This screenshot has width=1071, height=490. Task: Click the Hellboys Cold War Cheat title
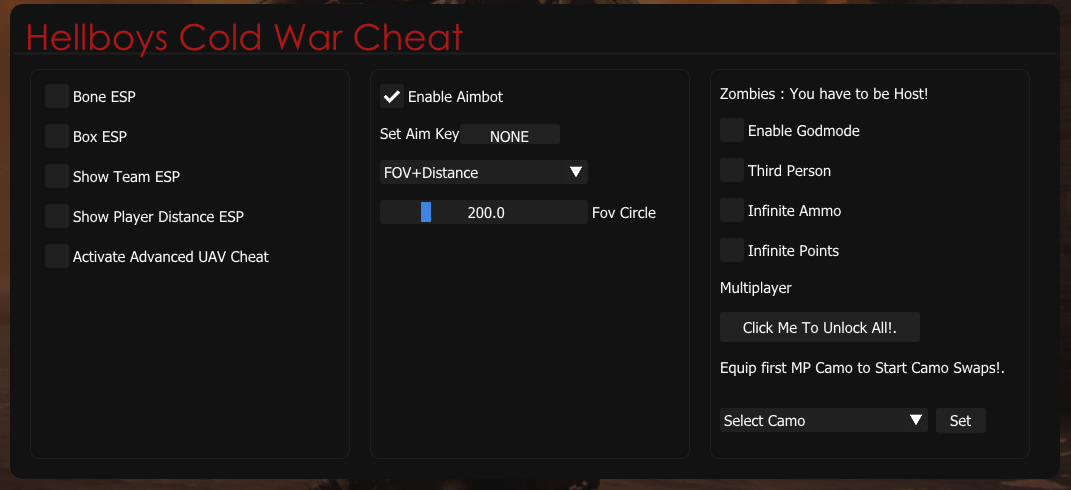tap(245, 37)
